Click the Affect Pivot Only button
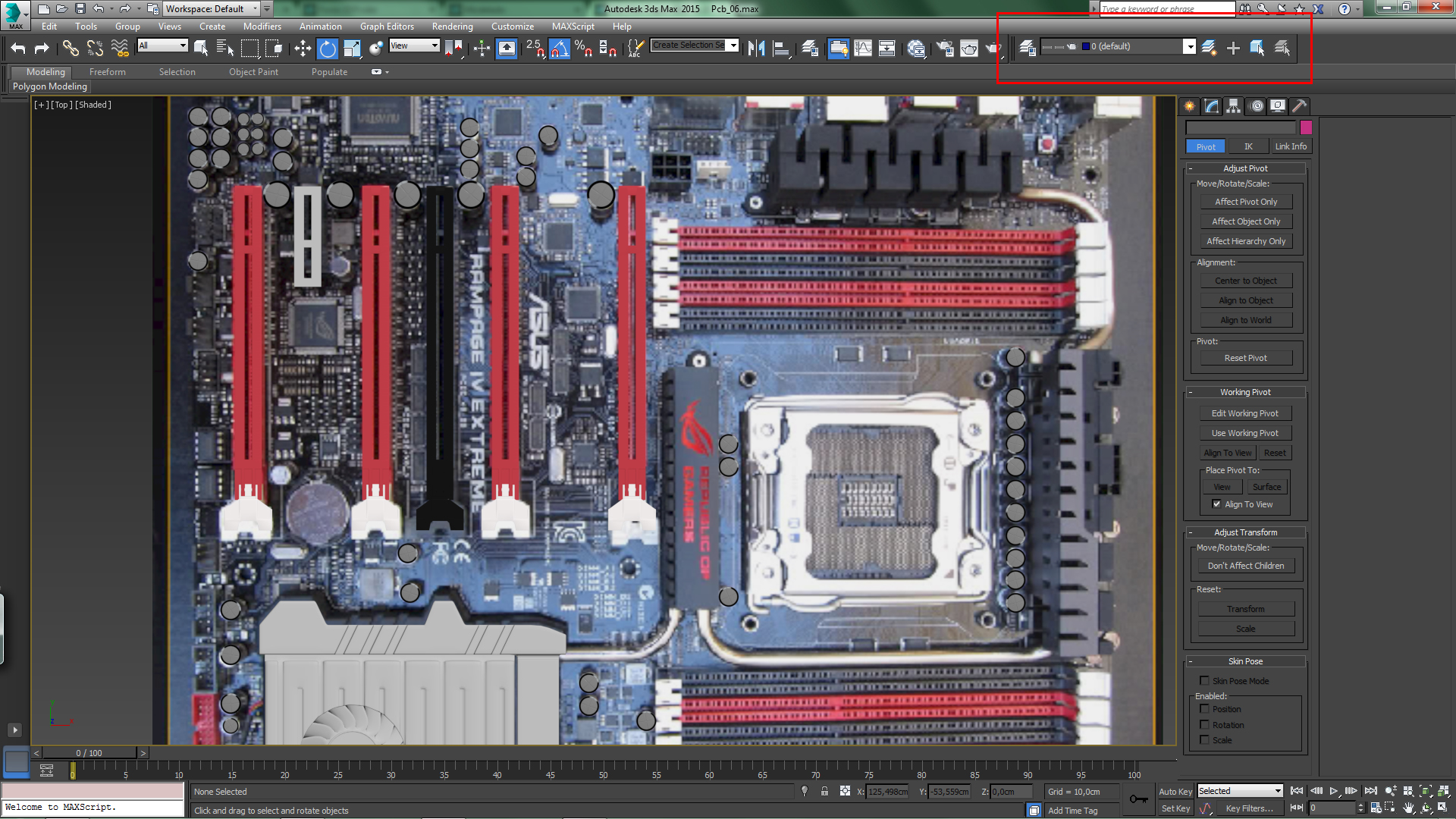 tap(1245, 202)
